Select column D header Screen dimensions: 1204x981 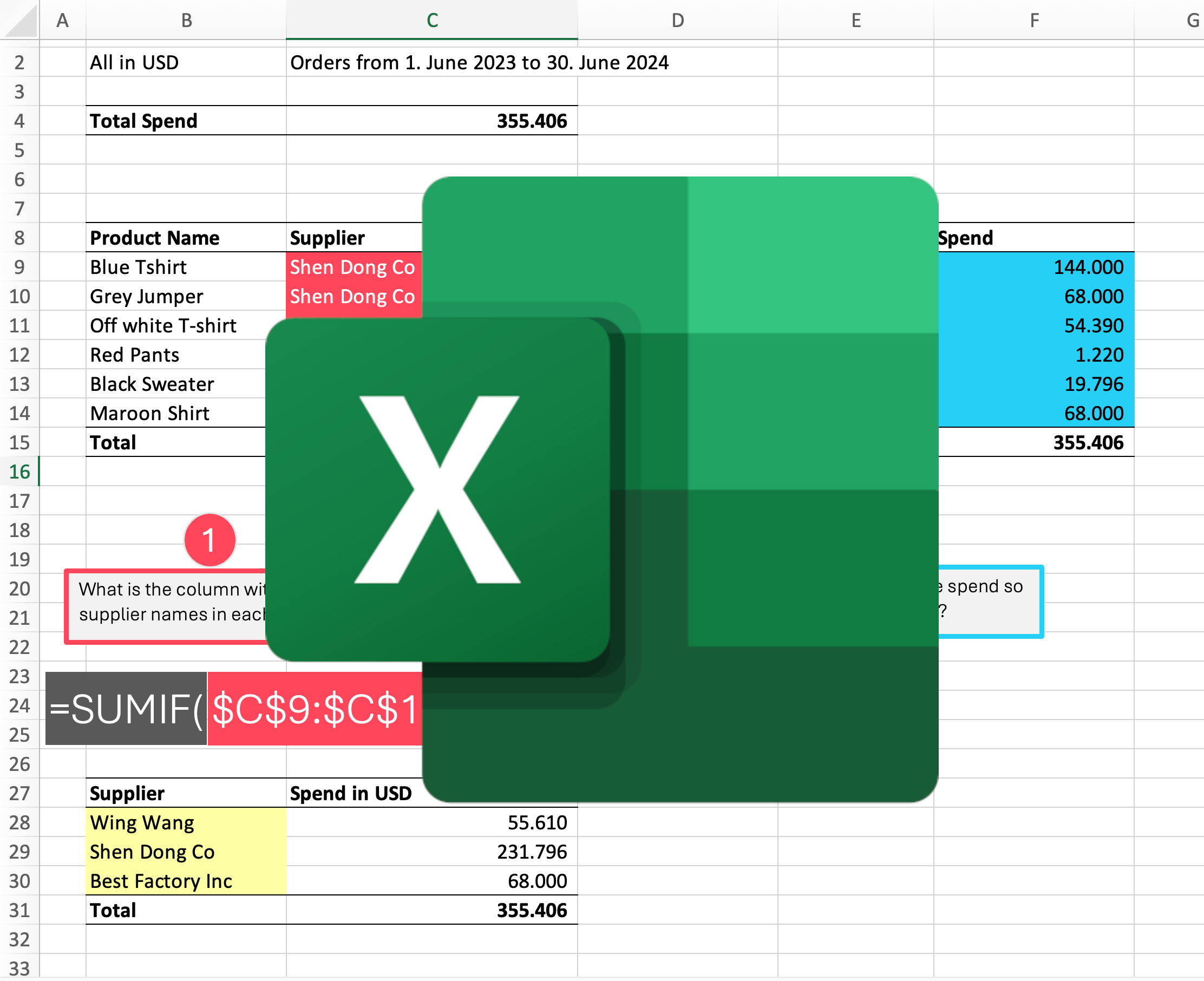click(677, 20)
